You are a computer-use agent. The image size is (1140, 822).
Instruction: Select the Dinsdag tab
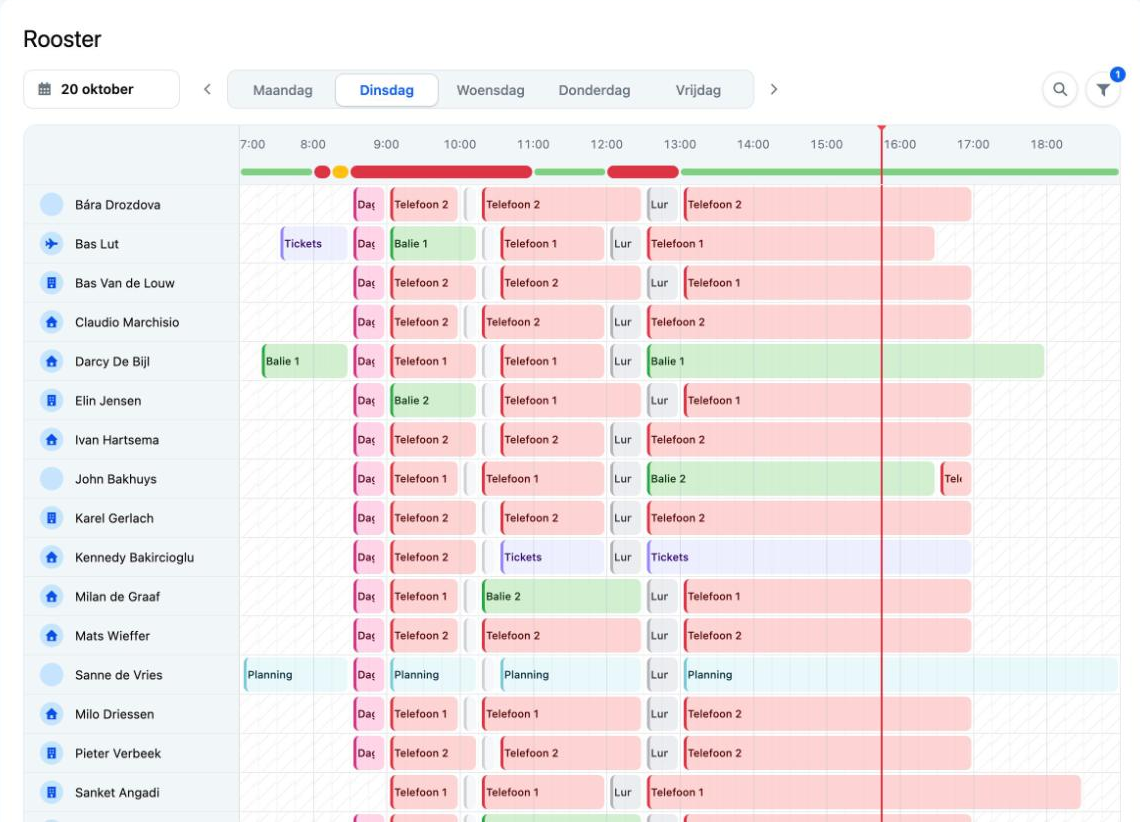point(387,90)
